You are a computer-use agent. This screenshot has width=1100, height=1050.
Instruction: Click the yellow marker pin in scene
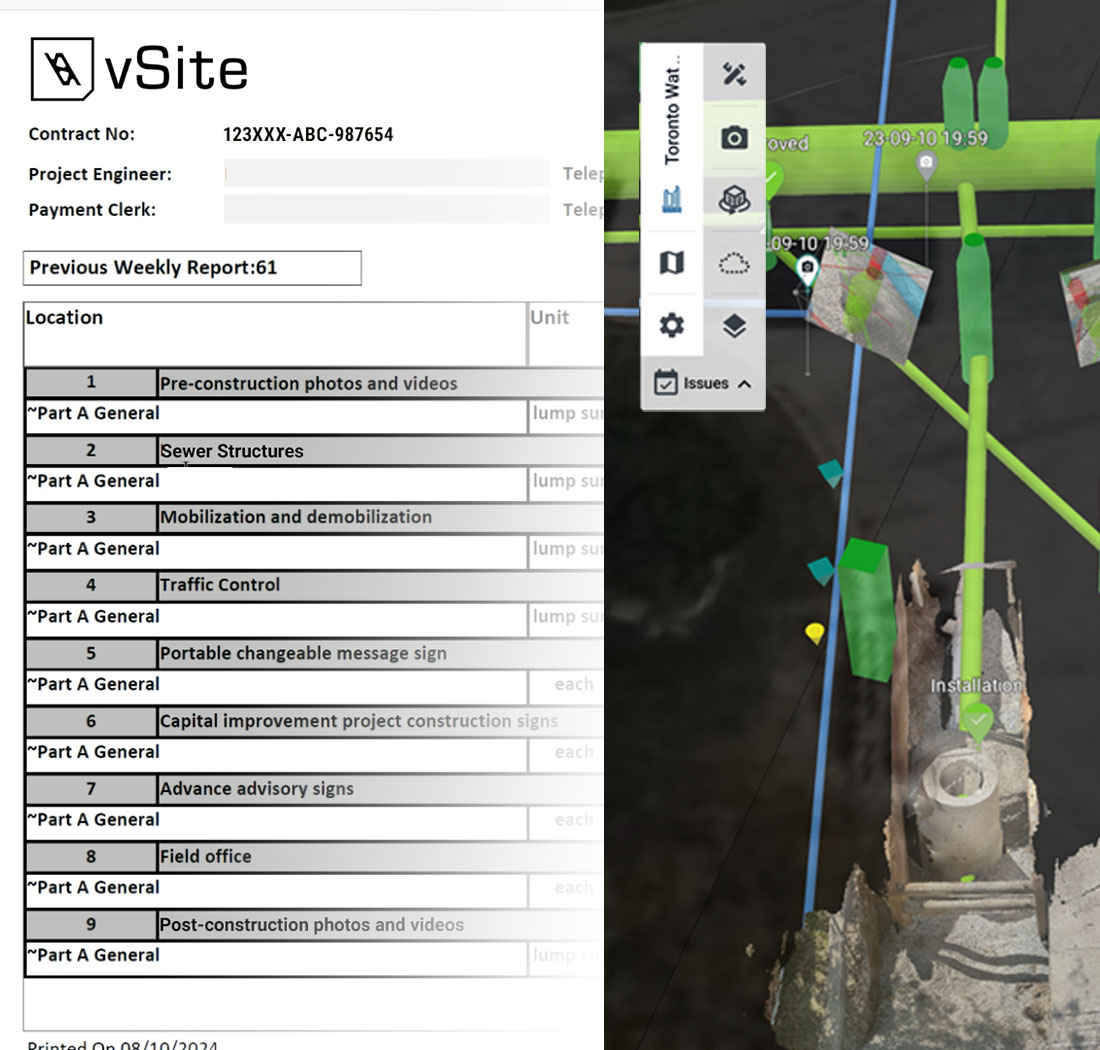point(815,632)
